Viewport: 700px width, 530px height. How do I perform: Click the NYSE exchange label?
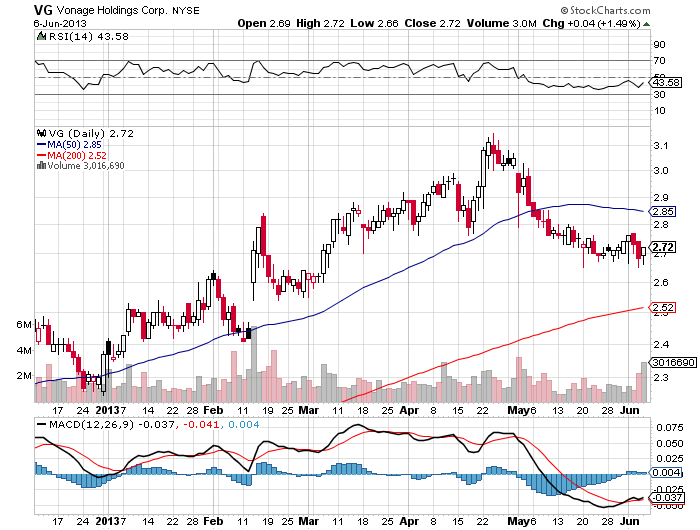[x=186, y=10]
